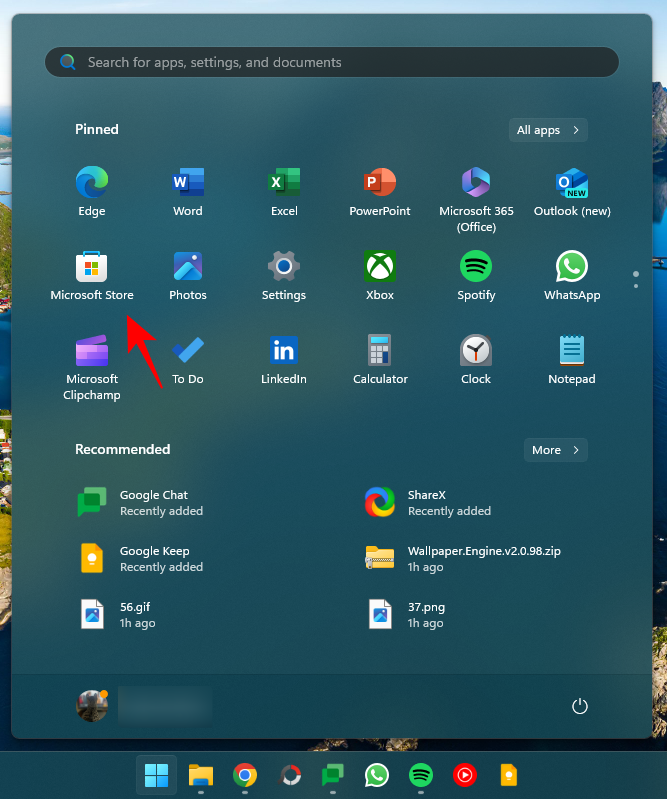The width and height of the screenshot is (667, 799).
Task: Open Outlook (new) pinned app
Action: [x=572, y=192]
